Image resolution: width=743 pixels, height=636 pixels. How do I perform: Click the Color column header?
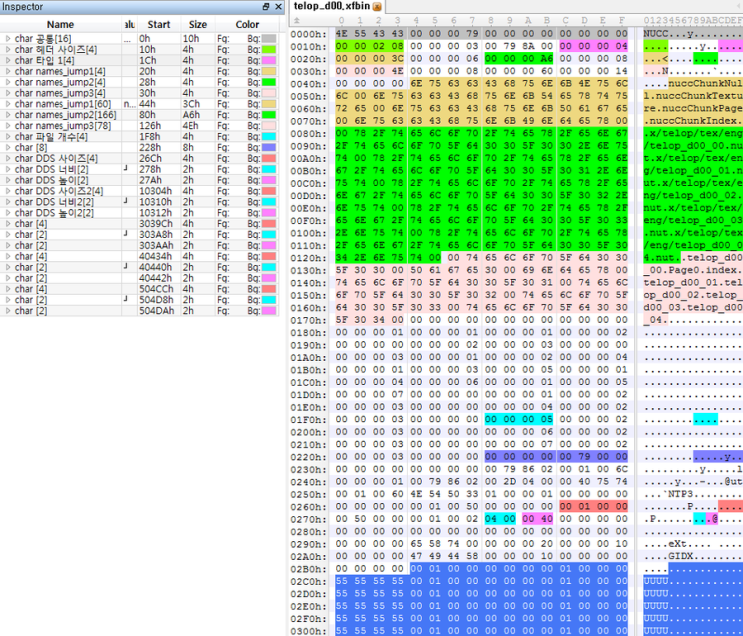tap(247, 25)
